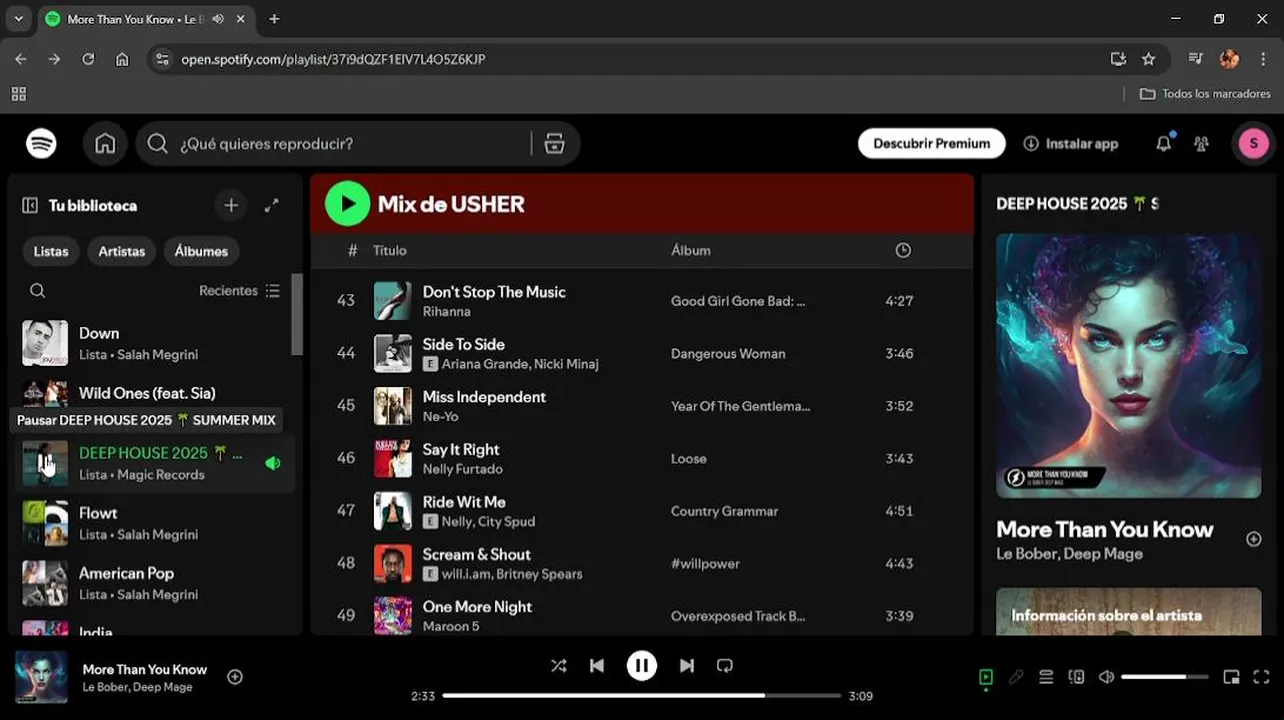Screen dimensions: 1284x720
Task: Click Instalar app
Action: pos(1070,144)
